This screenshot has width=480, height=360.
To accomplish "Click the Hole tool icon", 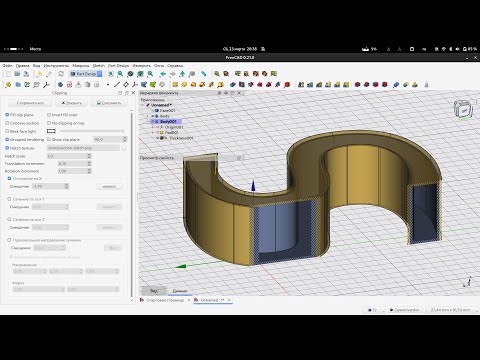I will (242, 85).
